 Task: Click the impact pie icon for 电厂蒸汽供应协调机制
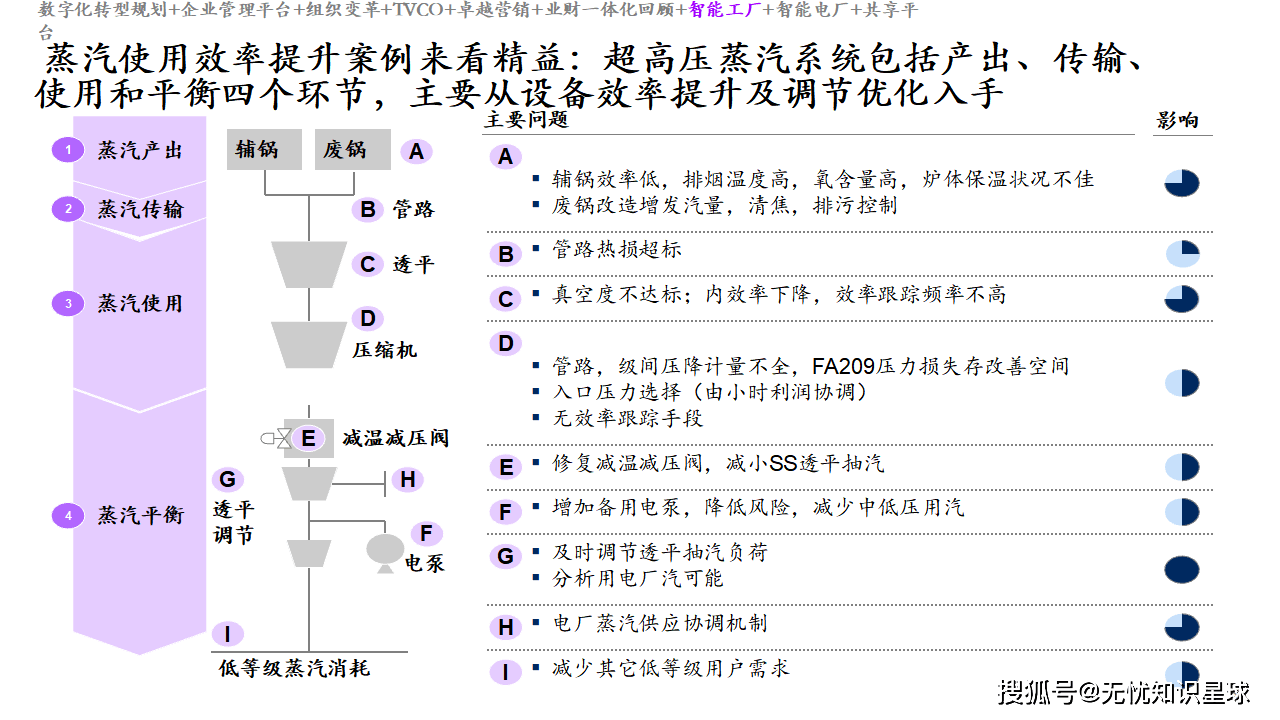pyautogui.click(x=1181, y=627)
